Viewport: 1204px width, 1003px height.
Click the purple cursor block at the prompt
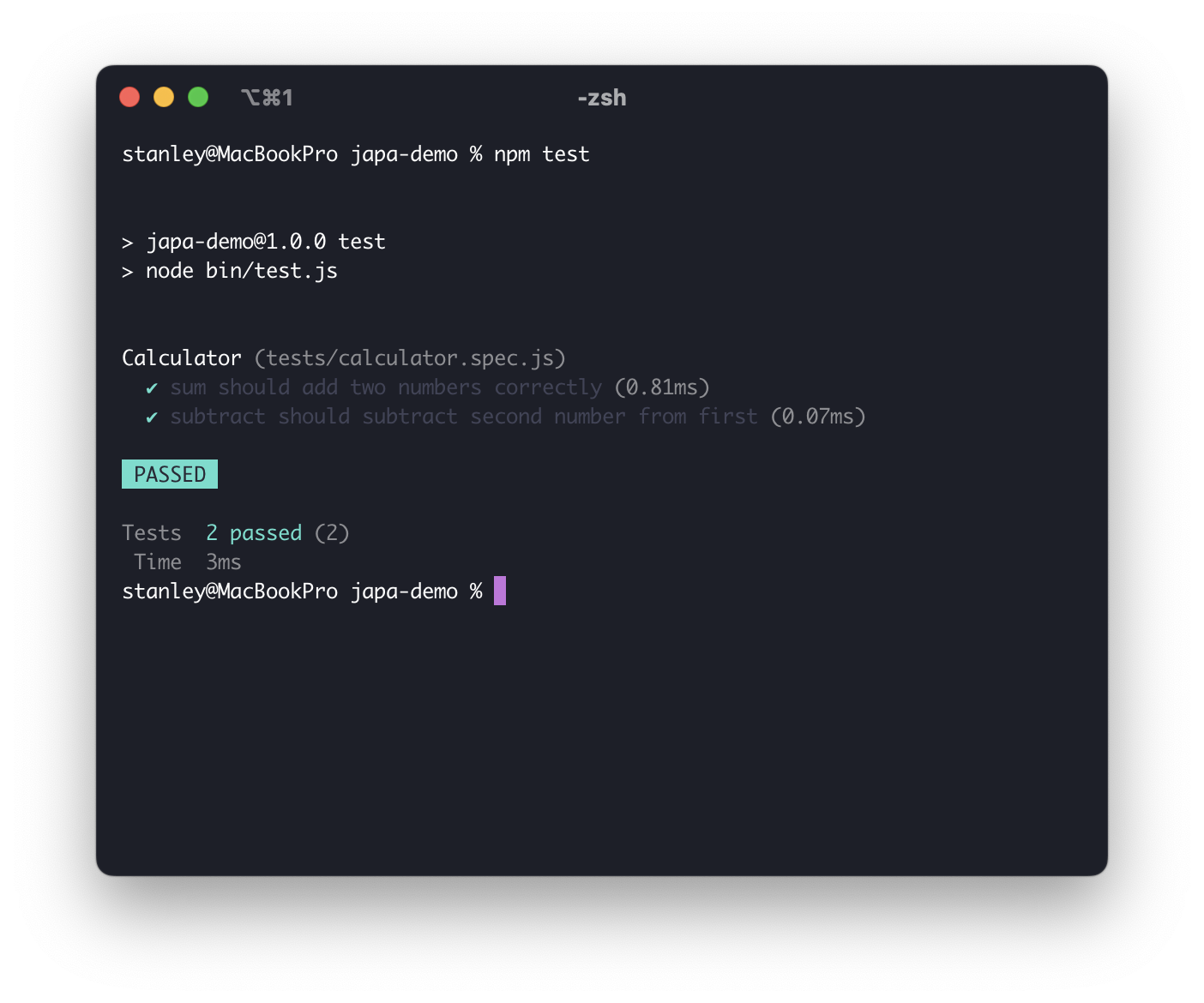pyautogui.click(x=500, y=591)
